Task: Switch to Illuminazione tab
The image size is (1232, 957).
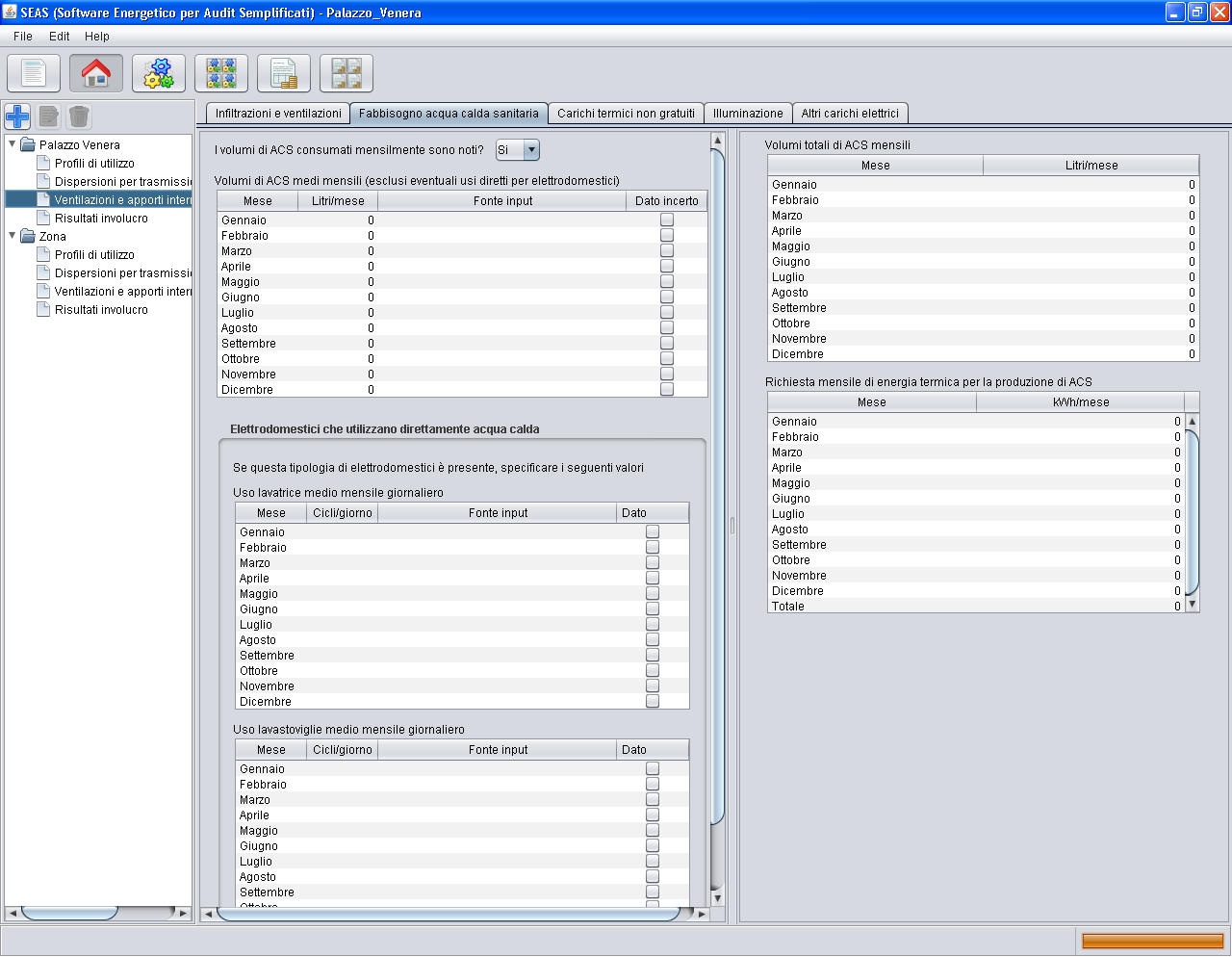Action: [748, 114]
